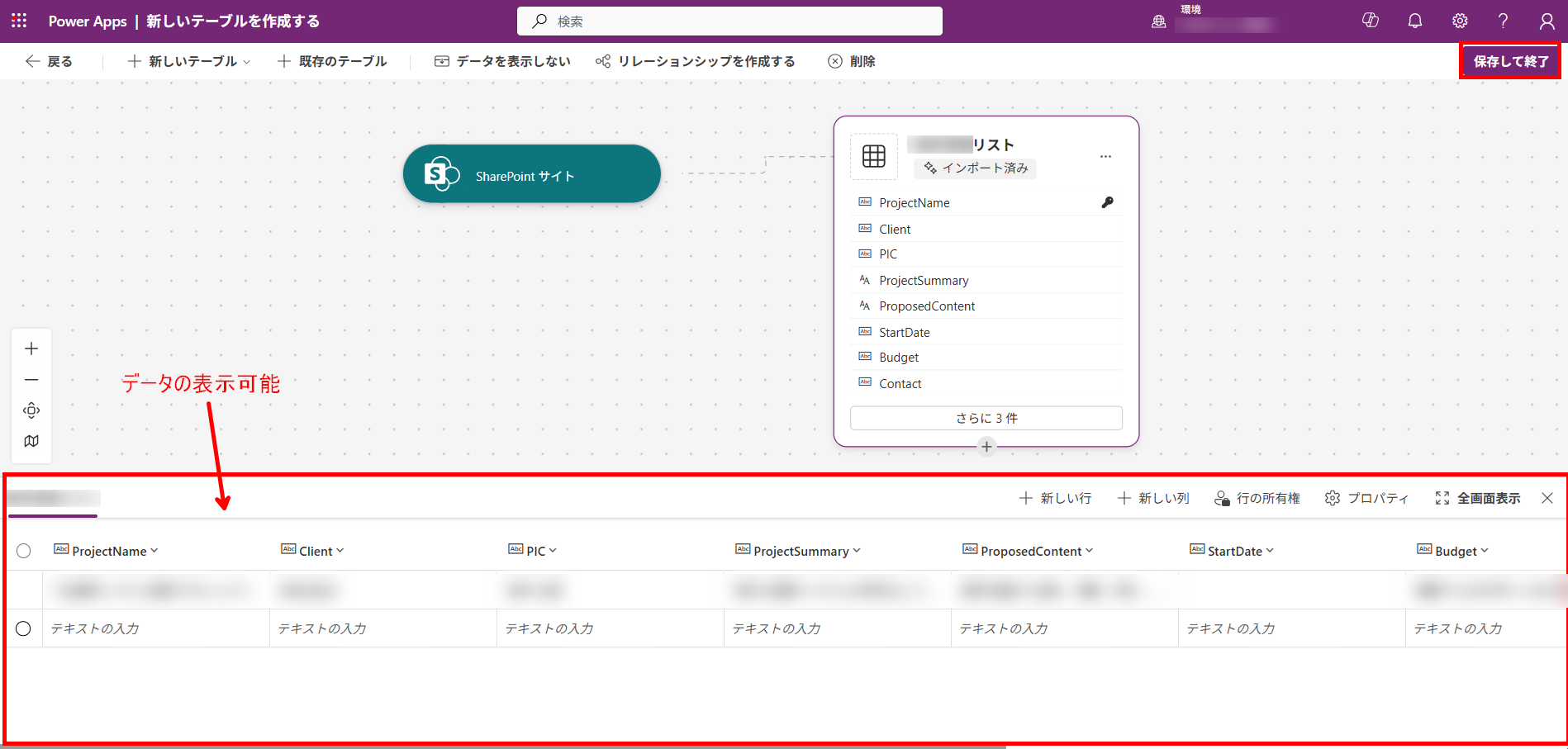Open the Copilot icon in header

pyautogui.click(x=1371, y=21)
